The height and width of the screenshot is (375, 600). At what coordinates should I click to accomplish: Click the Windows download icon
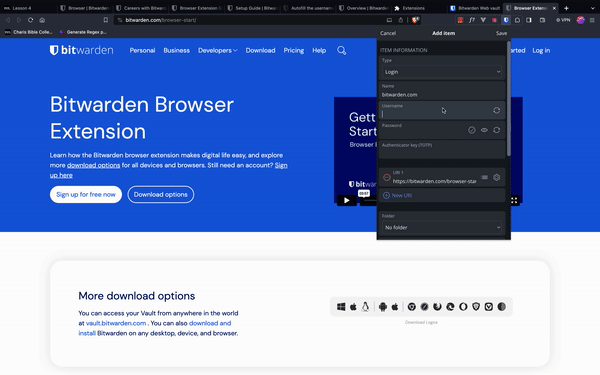(341, 307)
